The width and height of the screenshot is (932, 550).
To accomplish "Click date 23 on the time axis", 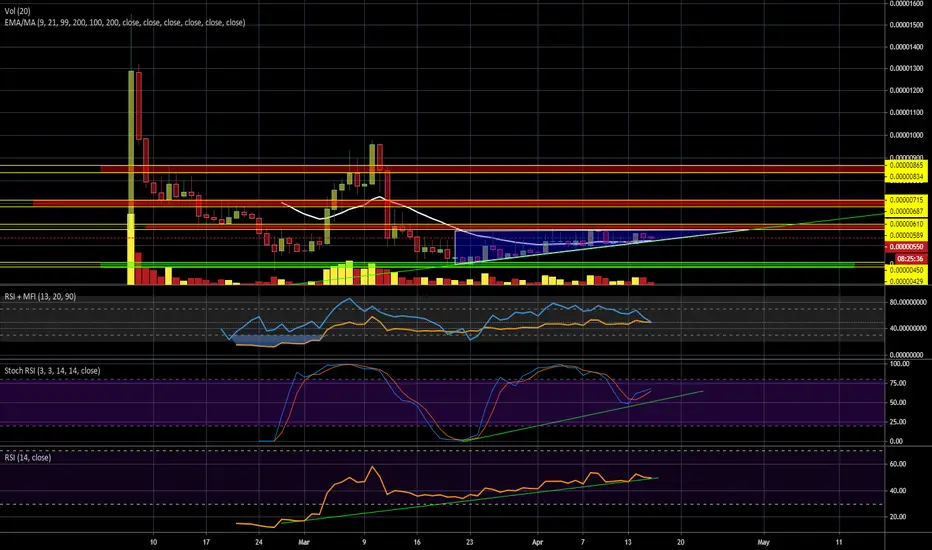I will point(470,542).
